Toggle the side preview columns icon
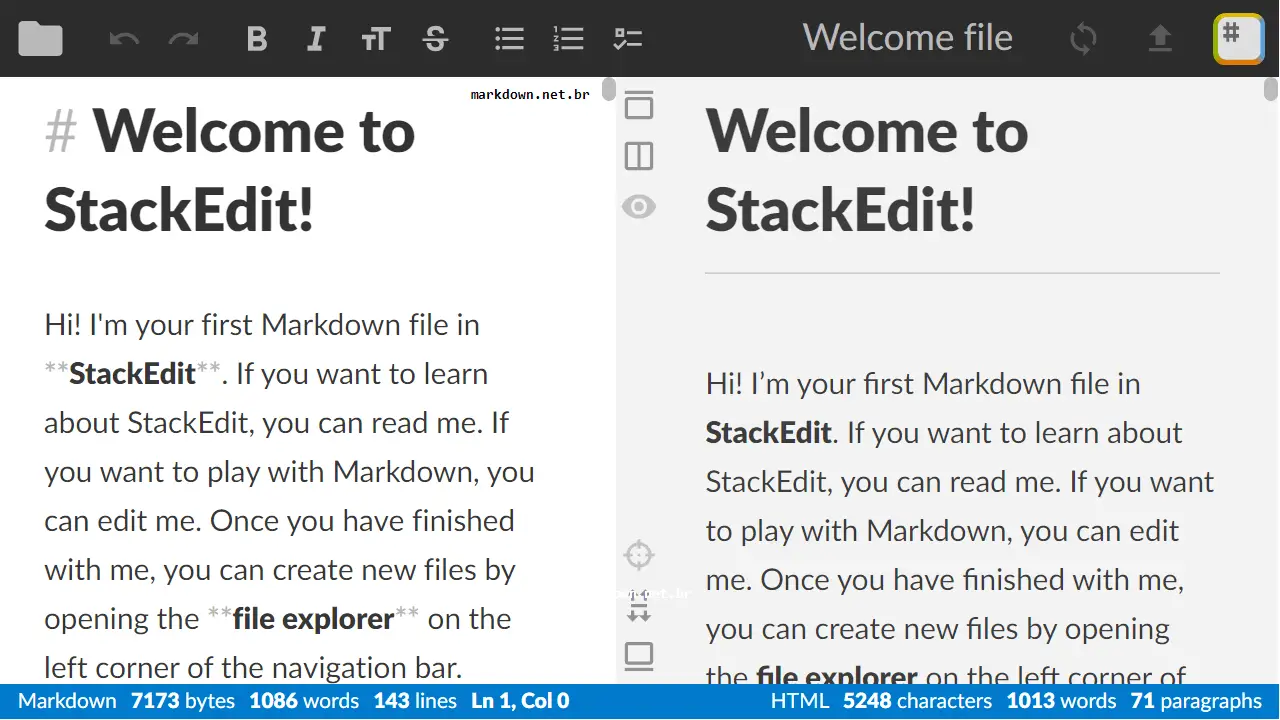The image size is (1280, 720). pos(639,156)
